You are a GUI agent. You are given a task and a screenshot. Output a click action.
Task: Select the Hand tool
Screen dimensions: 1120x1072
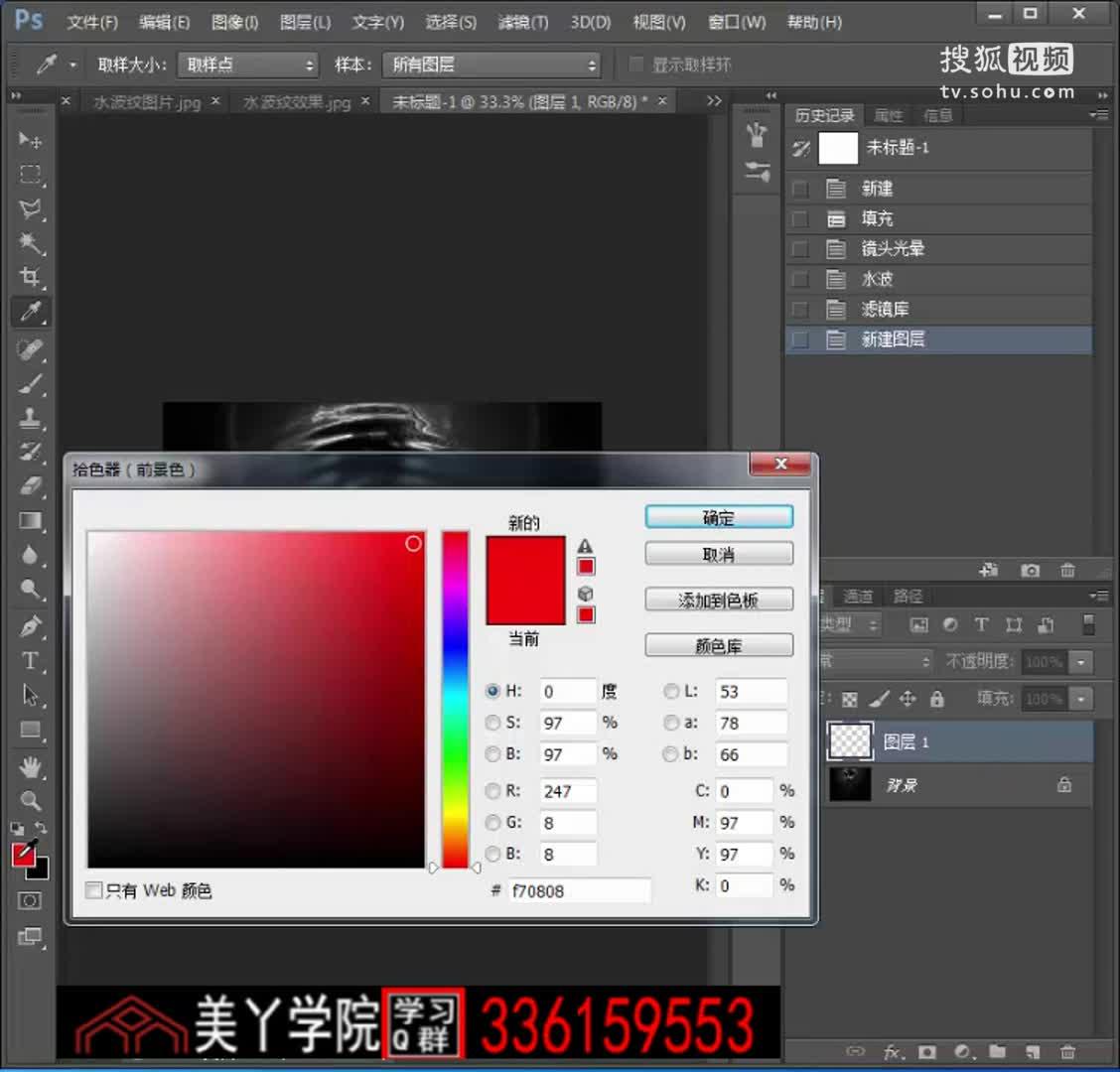point(30,765)
